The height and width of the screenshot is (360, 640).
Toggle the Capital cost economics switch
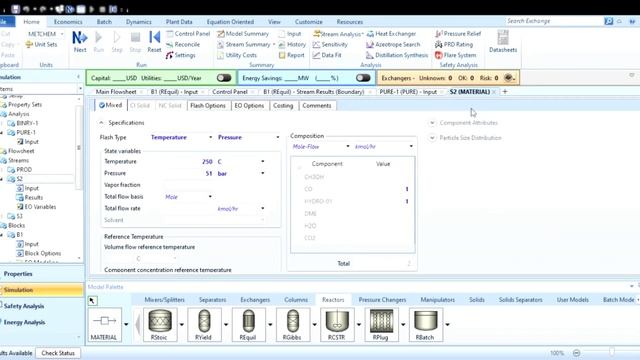pos(224,78)
